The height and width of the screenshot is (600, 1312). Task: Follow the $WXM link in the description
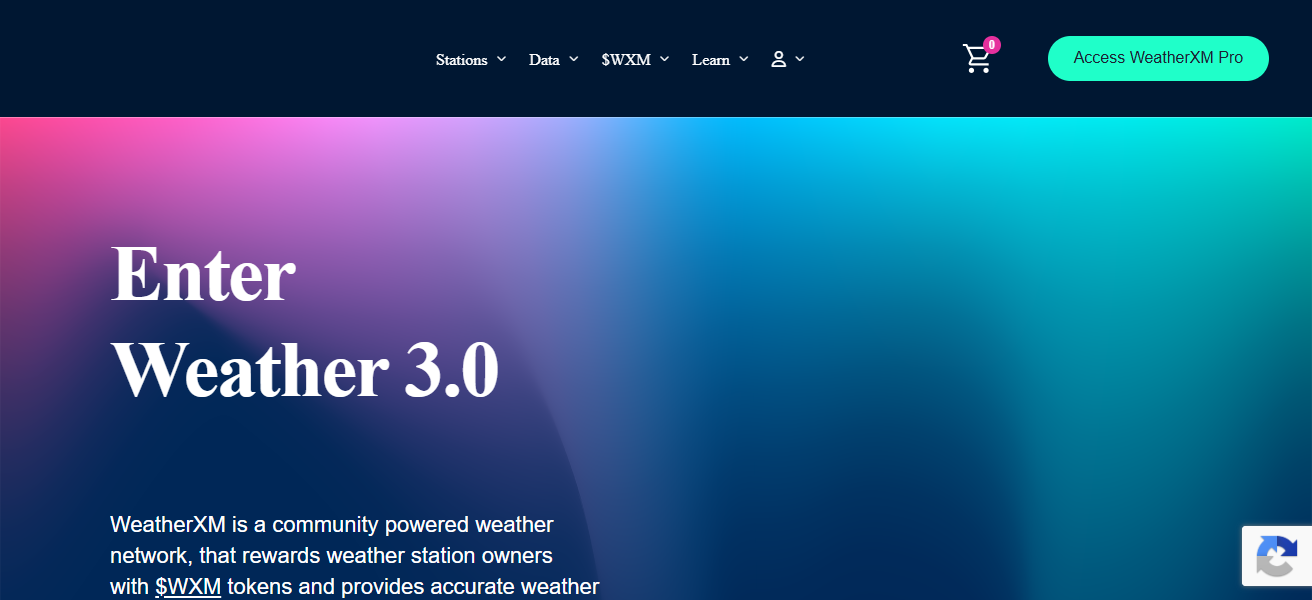coord(188,587)
